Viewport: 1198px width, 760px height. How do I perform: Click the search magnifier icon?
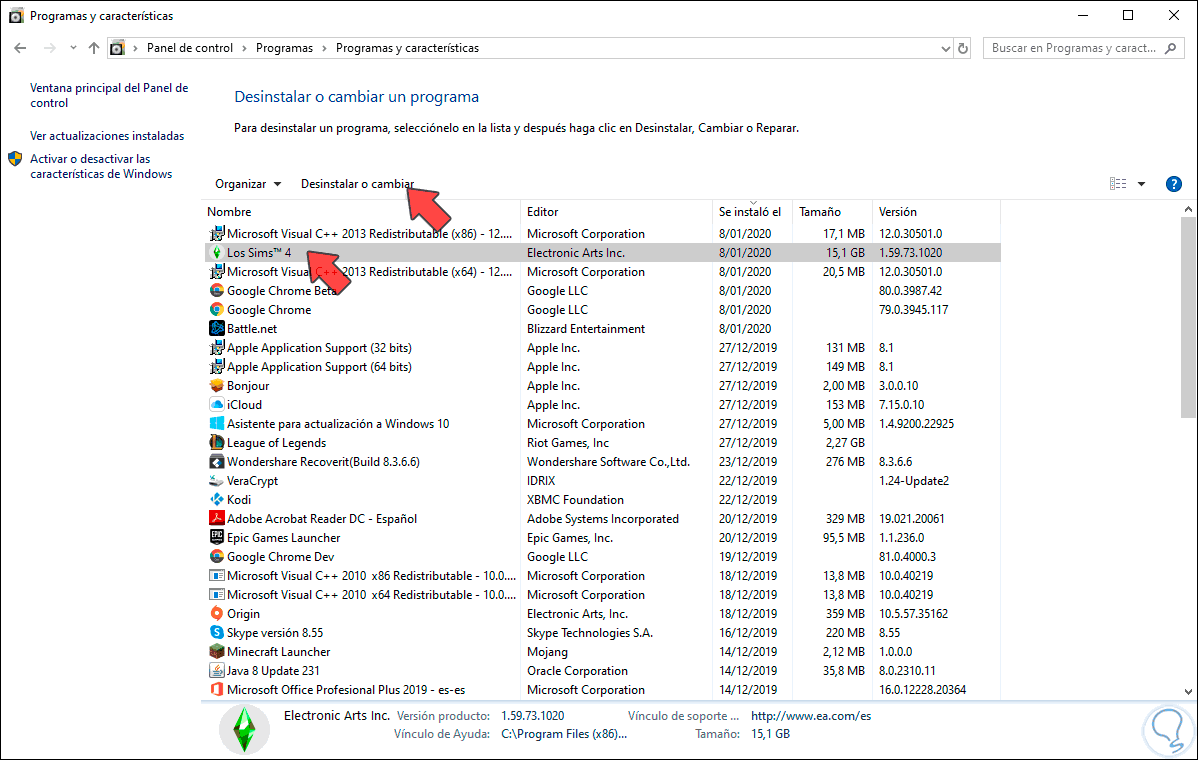[x=1170, y=48]
